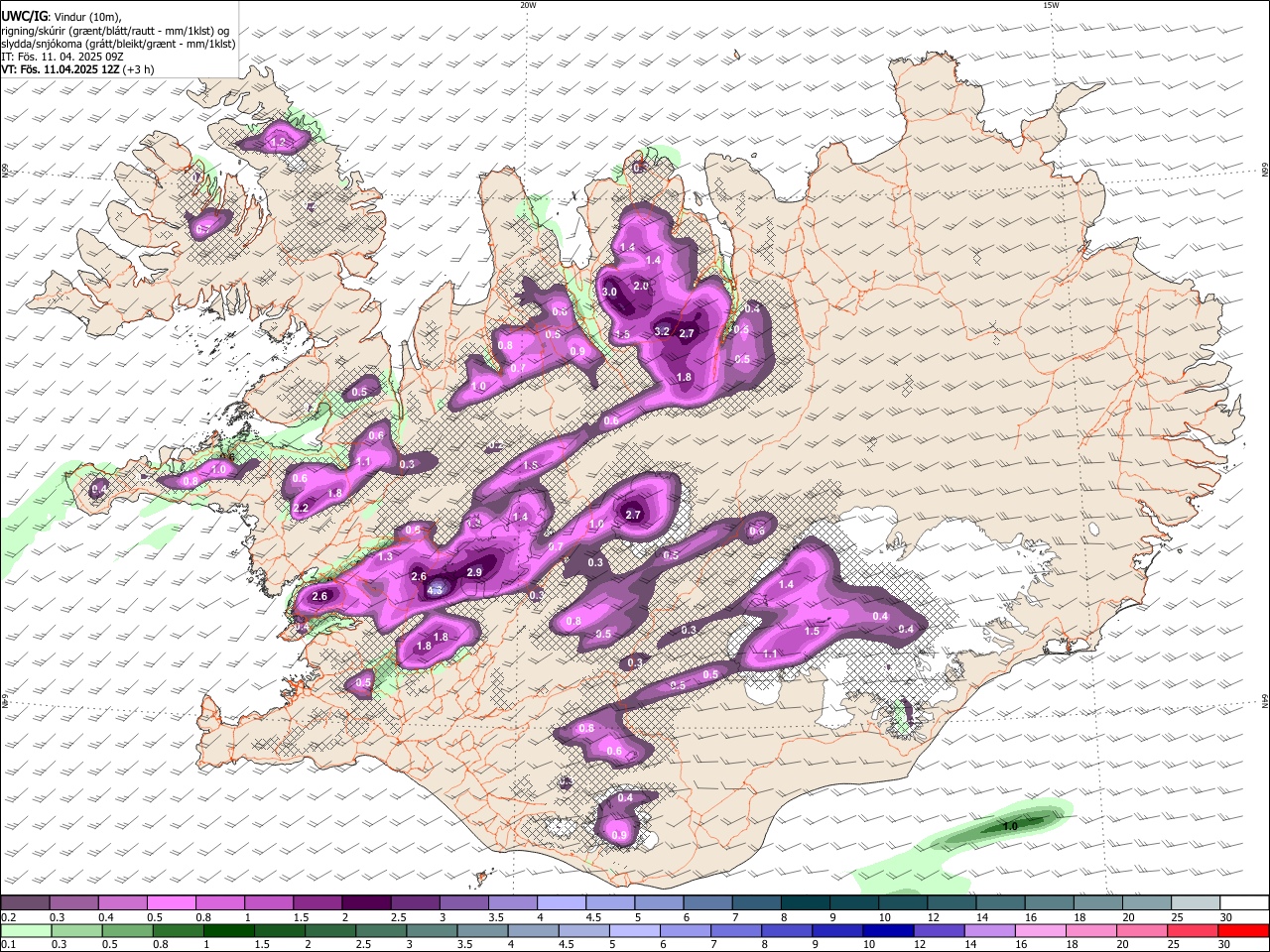Viewport: 1270px width, 952px height.
Task: Pick the bright red rain-scale swatch starting at 30
Action: 1242,931
